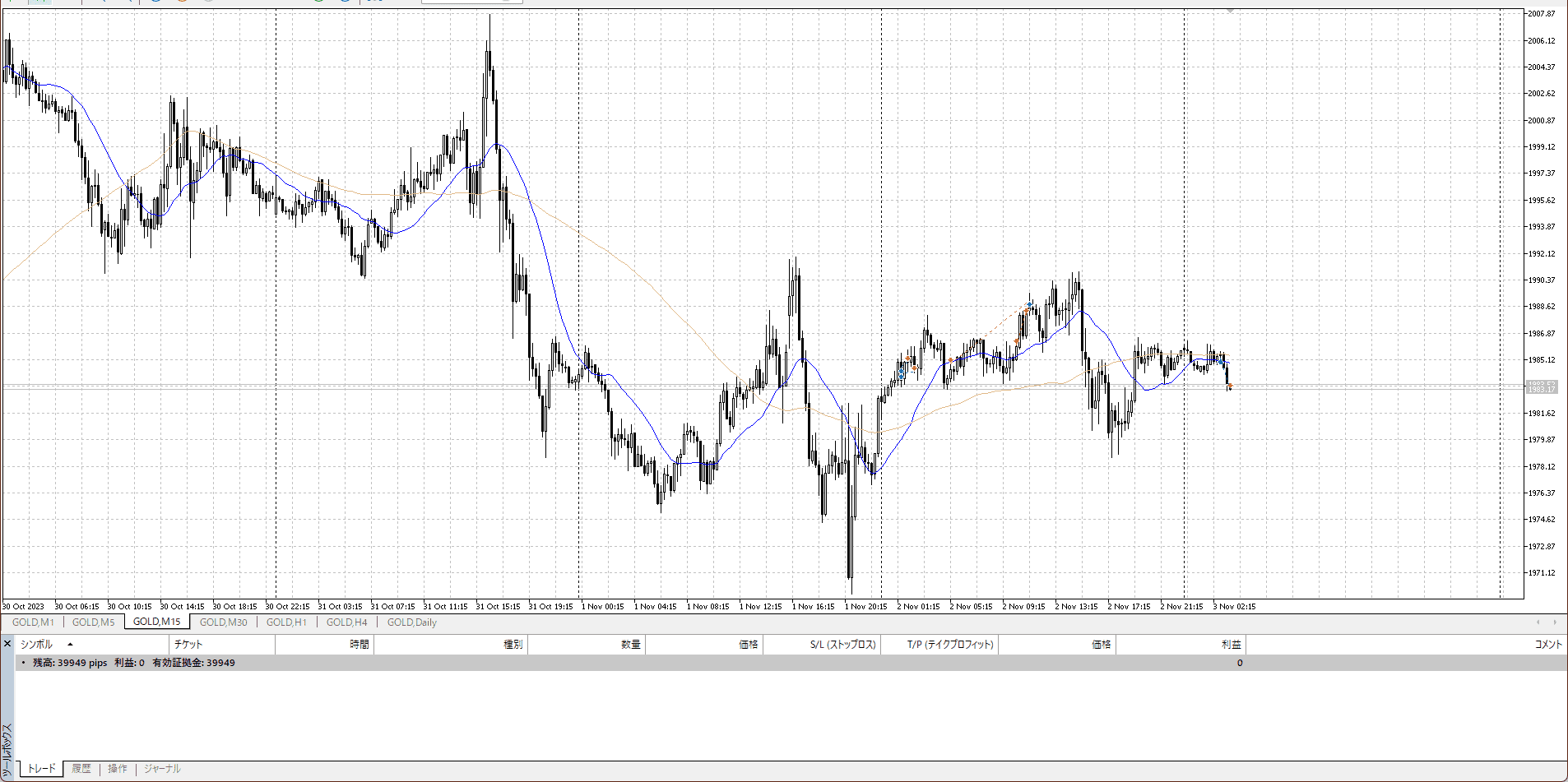
Task: Click the chart shift triangle marker
Action: (x=1230, y=11)
